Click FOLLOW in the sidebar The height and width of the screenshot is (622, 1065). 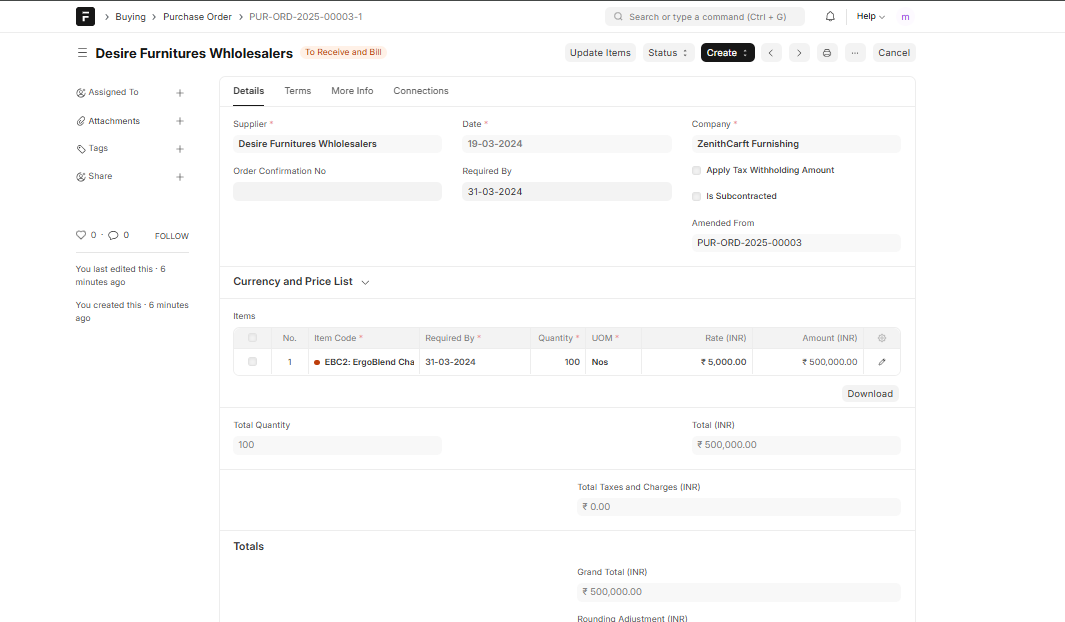coord(172,236)
